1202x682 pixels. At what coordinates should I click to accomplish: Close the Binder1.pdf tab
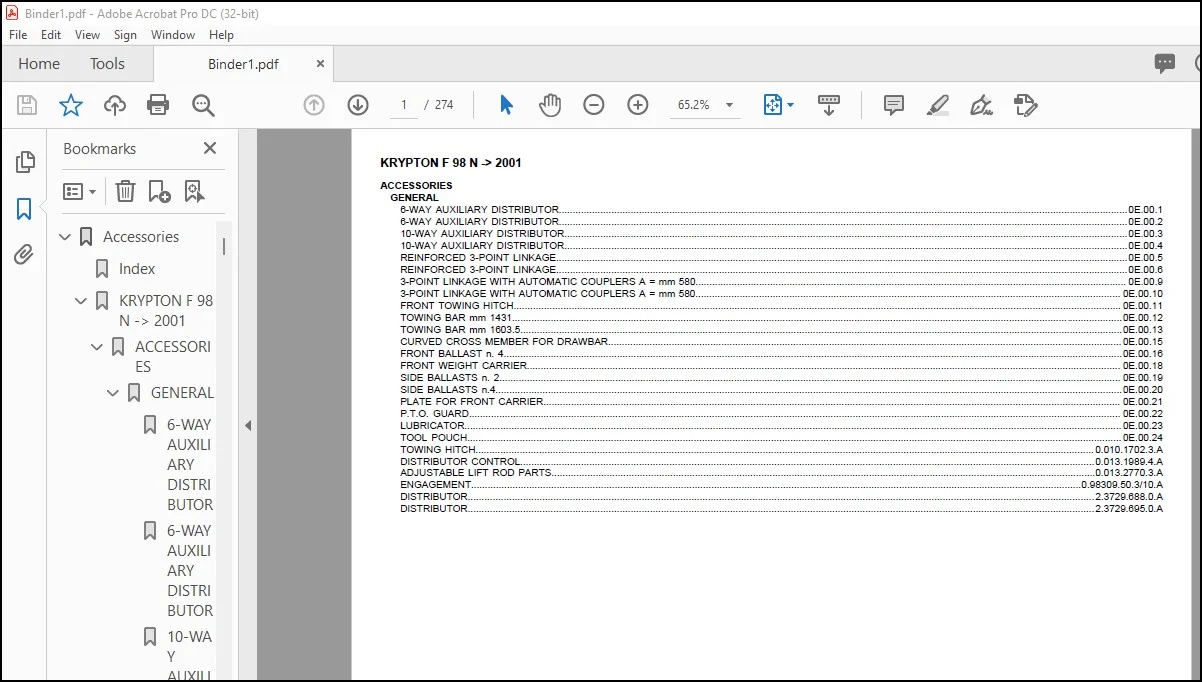pyautogui.click(x=320, y=63)
